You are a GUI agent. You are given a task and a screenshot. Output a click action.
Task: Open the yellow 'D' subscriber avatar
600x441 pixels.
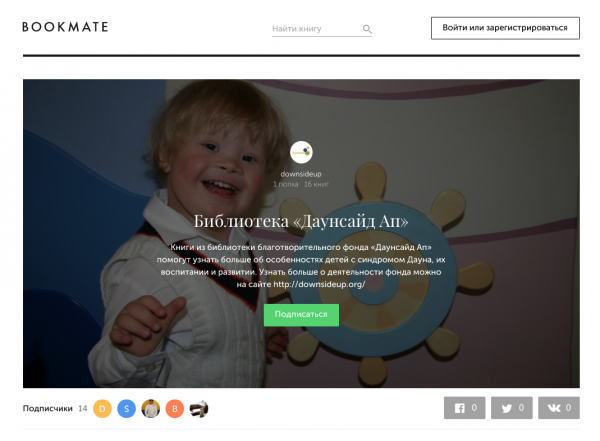coord(102,408)
